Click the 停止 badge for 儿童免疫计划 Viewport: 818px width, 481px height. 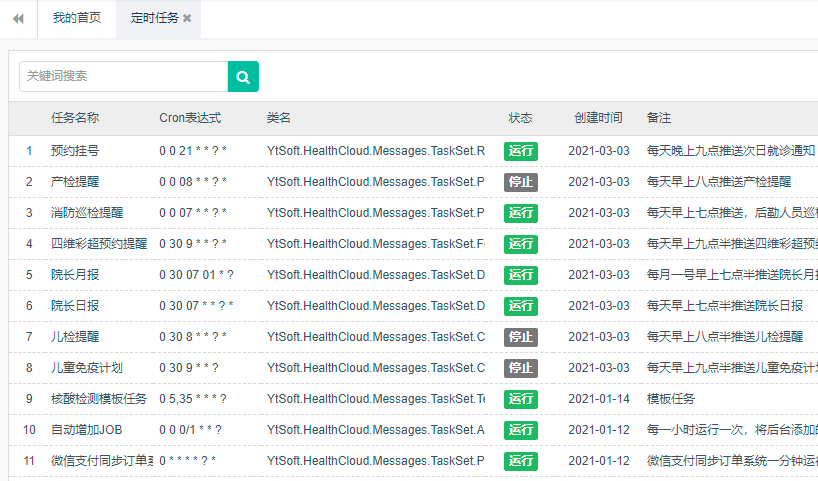[520, 368]
